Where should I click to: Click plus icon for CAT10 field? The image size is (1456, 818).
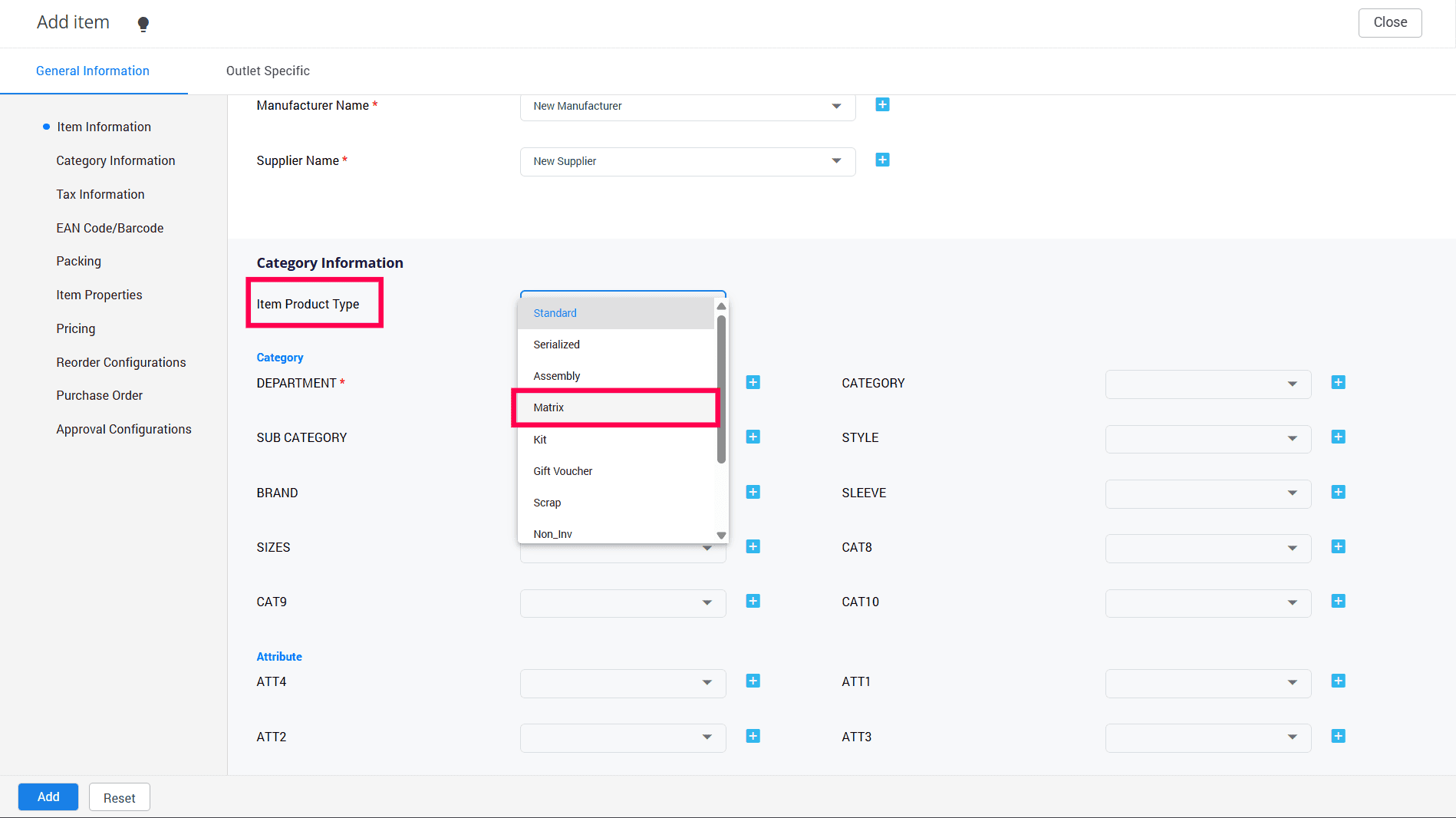pyautogui.click(x=1339, y=601)
